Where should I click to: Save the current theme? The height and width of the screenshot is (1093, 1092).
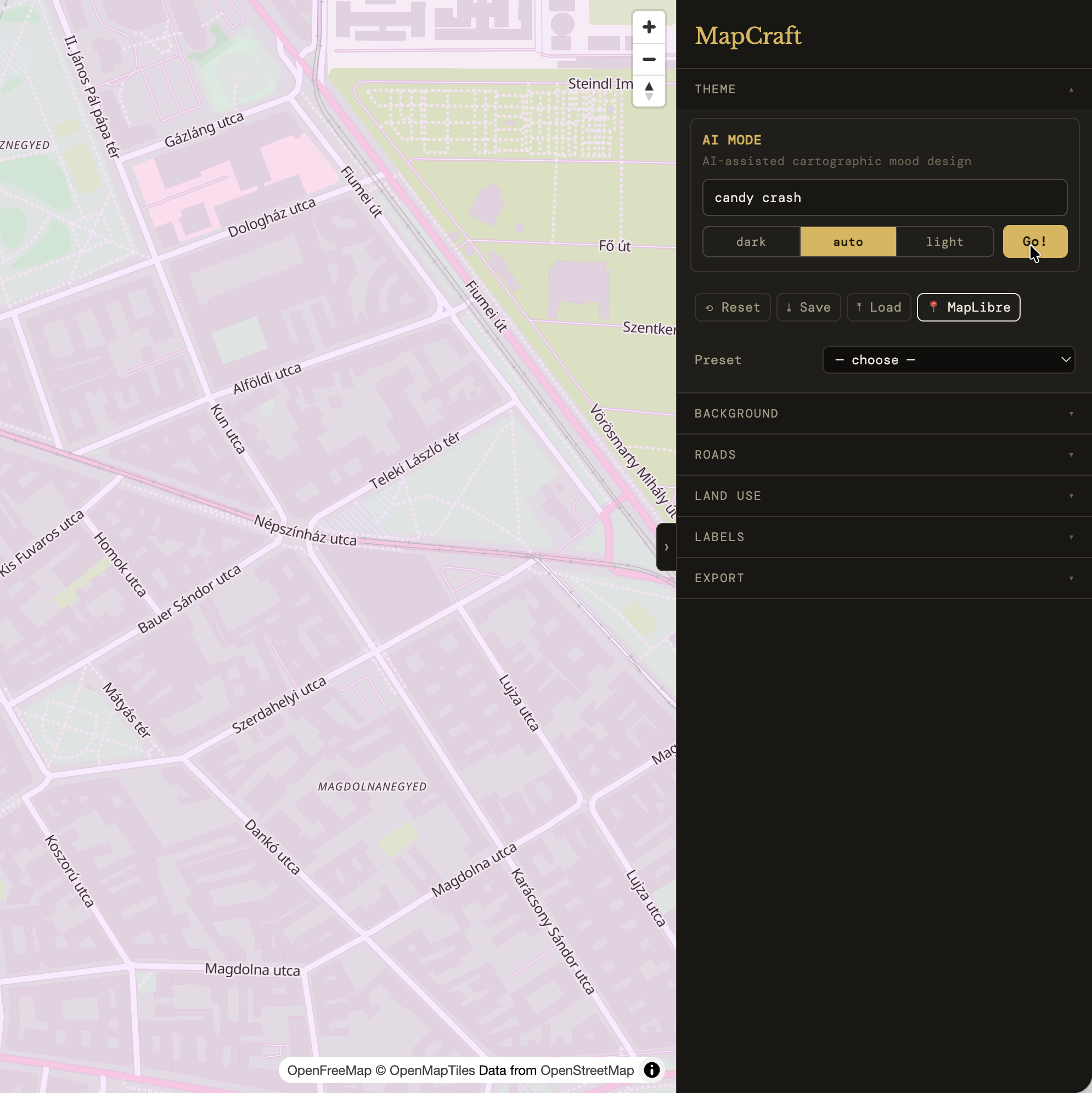pyautogui.click(x=808, y=307)
